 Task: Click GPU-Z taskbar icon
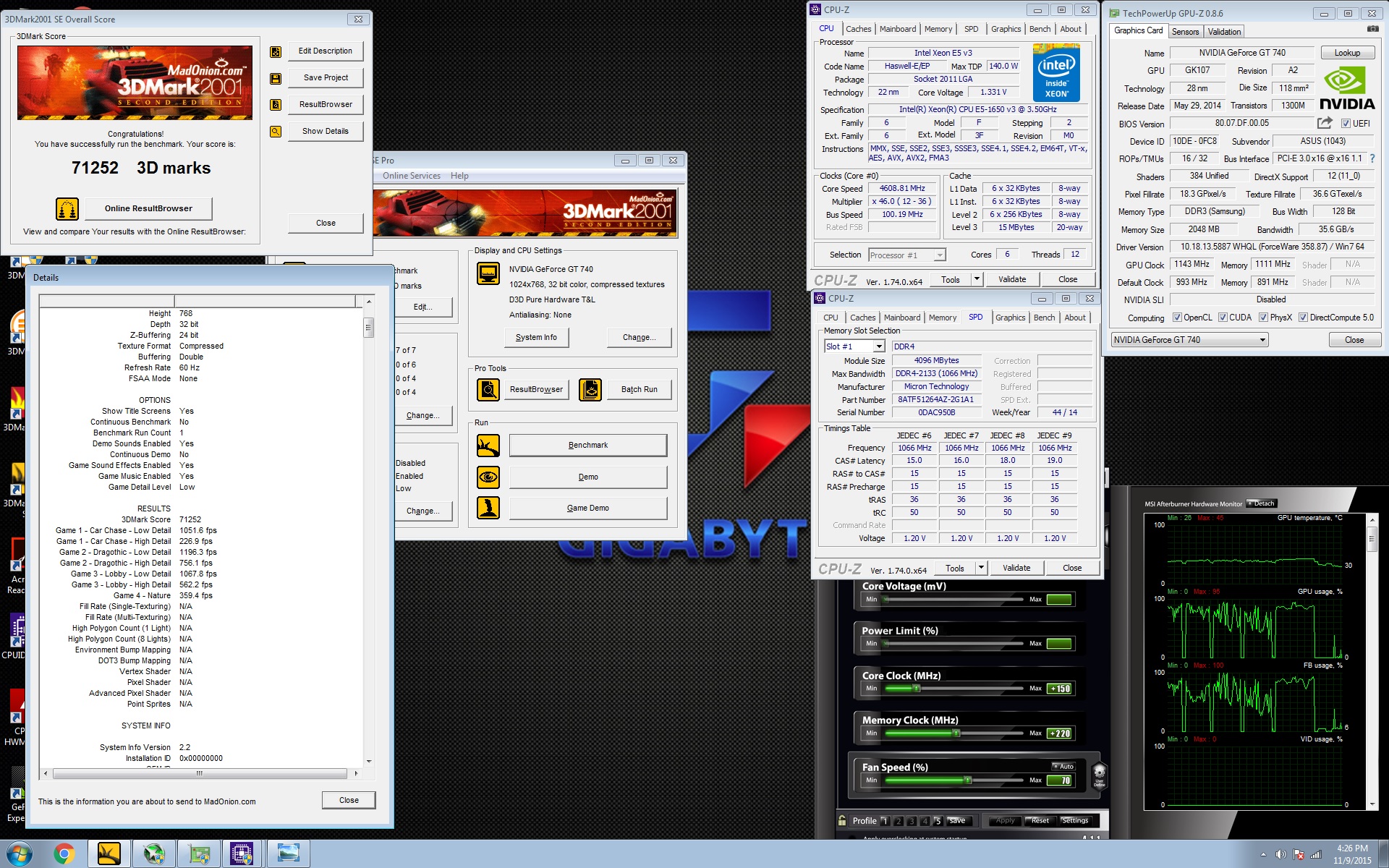tap(199, 854)
